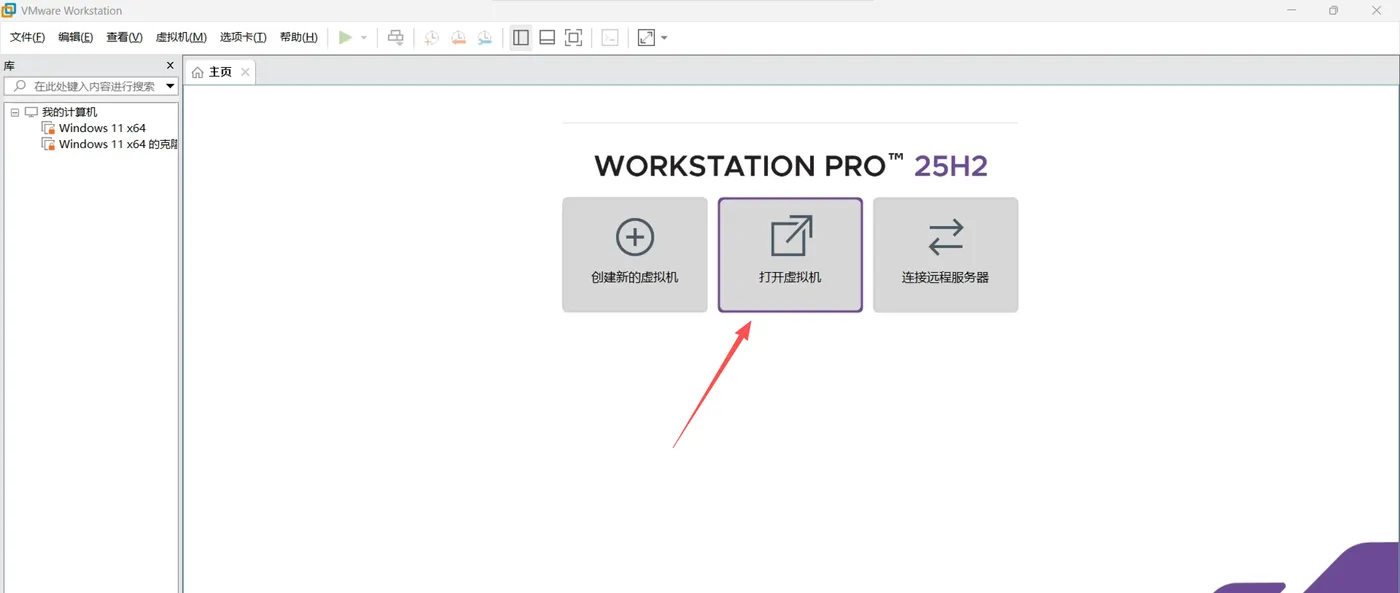Open the 编辑(E) menu

click(76, 37)
